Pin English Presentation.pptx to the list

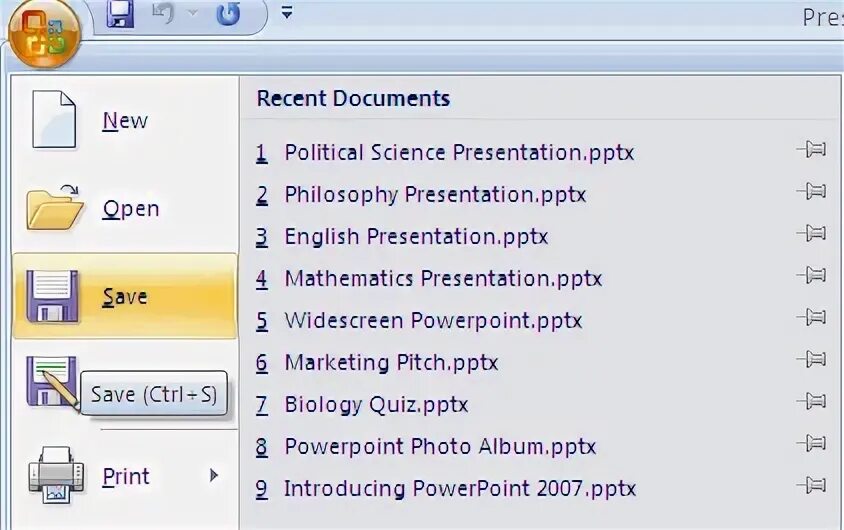(811, 232)
